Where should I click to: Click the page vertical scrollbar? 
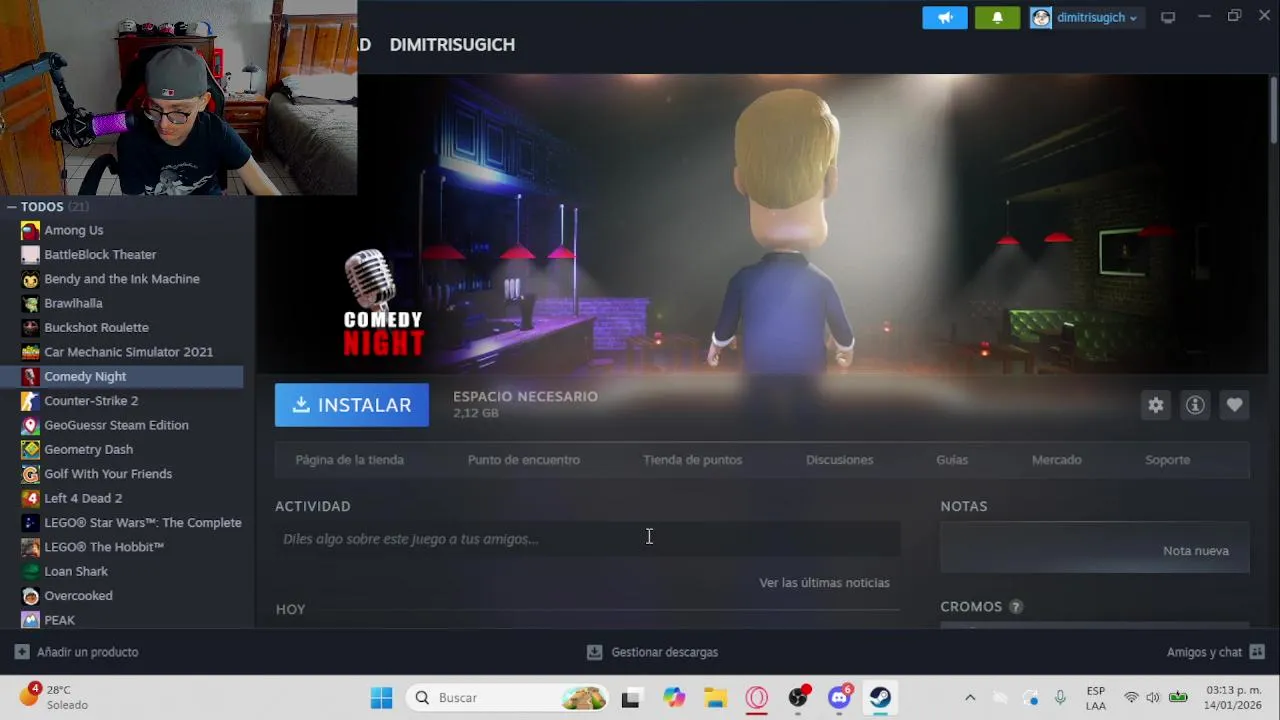[x=1274, y=110]
